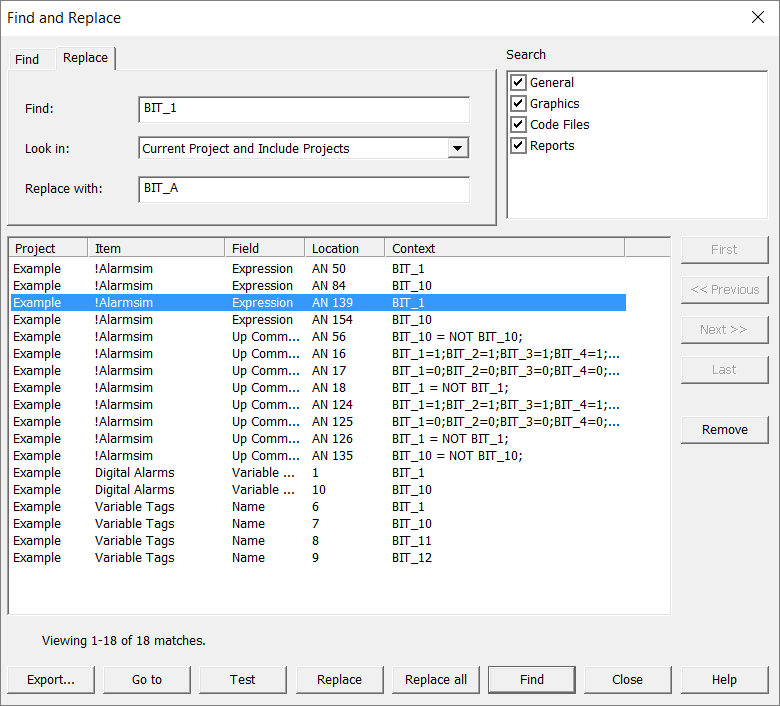Toggle the Graphics search checkbox
Screen dimensions: 780x706
pos(518,104)
